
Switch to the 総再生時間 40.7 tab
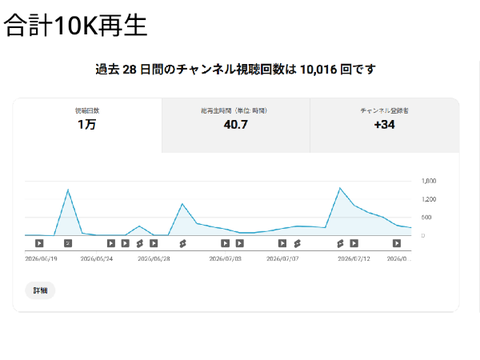[x=236, y=125]
